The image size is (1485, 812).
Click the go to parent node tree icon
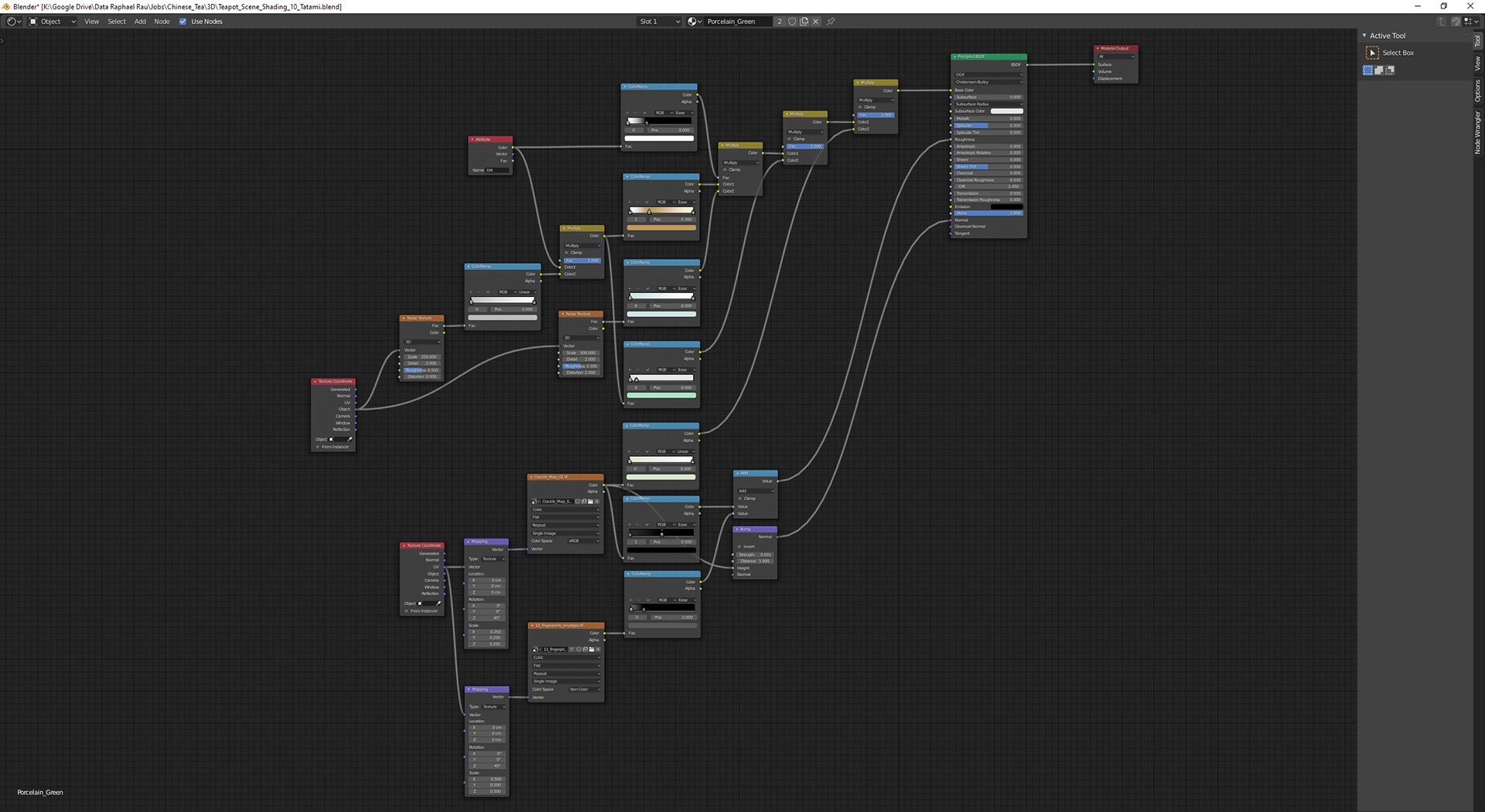coord(1442,22)
